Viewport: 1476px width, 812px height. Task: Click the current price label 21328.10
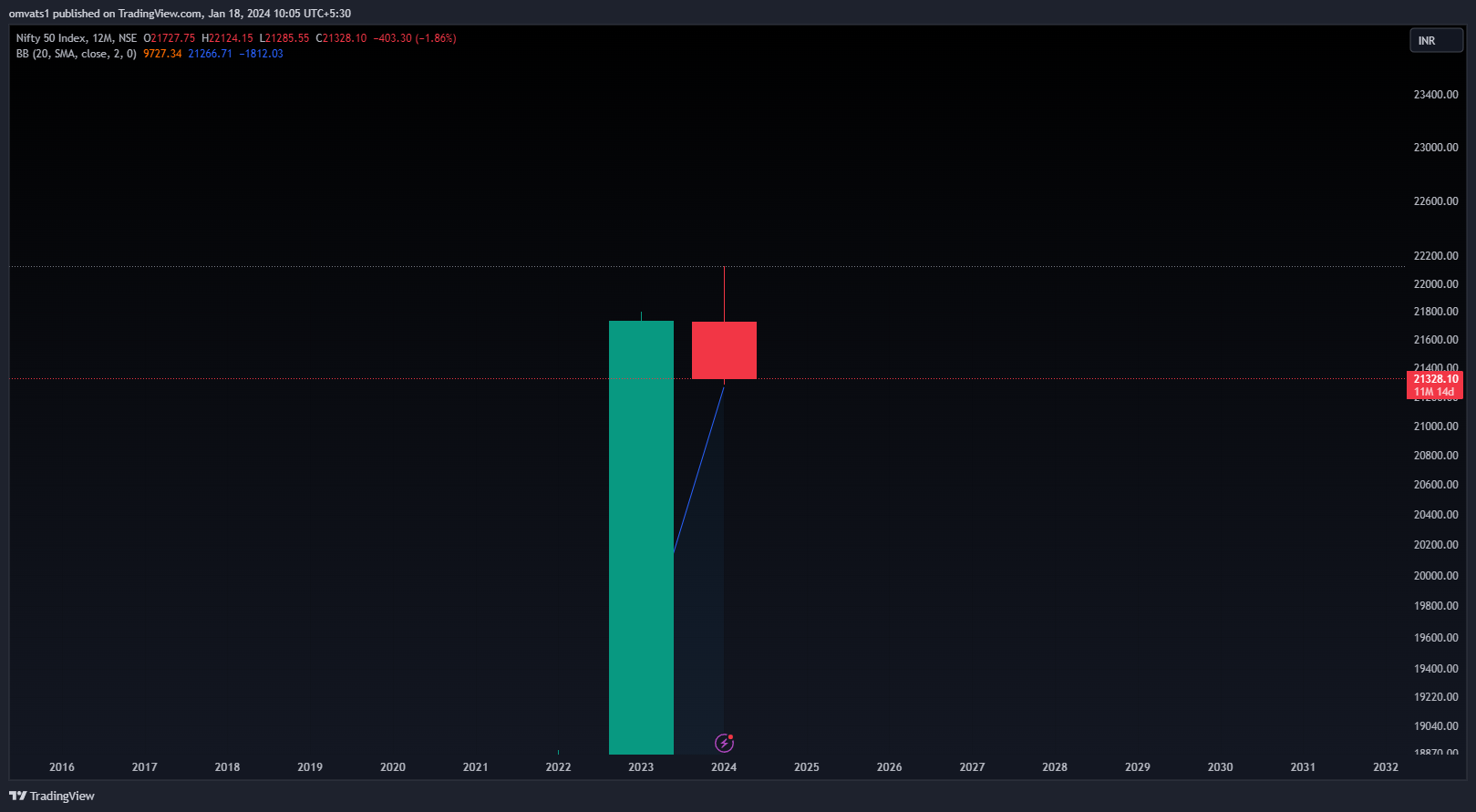tap(1436, 379)
